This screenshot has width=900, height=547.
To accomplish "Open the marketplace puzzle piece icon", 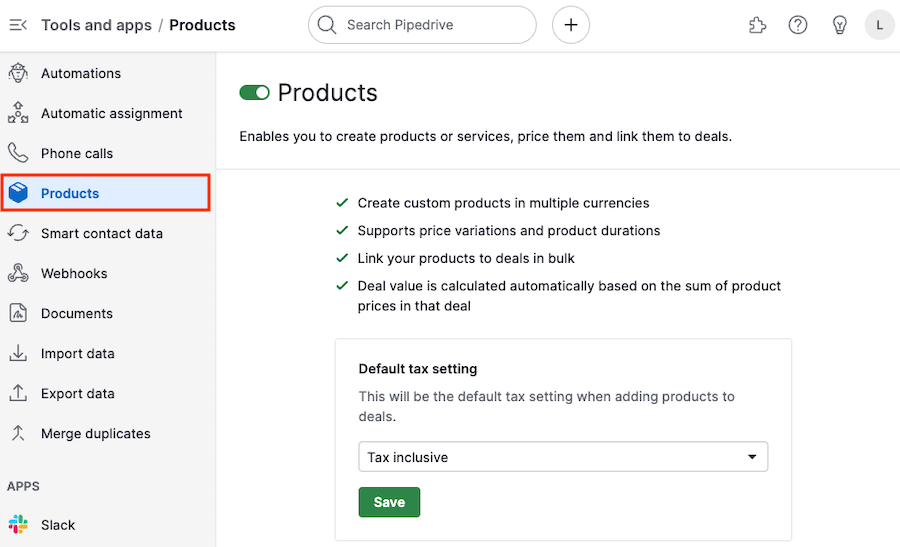I will pyautogui.click(x=758, y=25).
